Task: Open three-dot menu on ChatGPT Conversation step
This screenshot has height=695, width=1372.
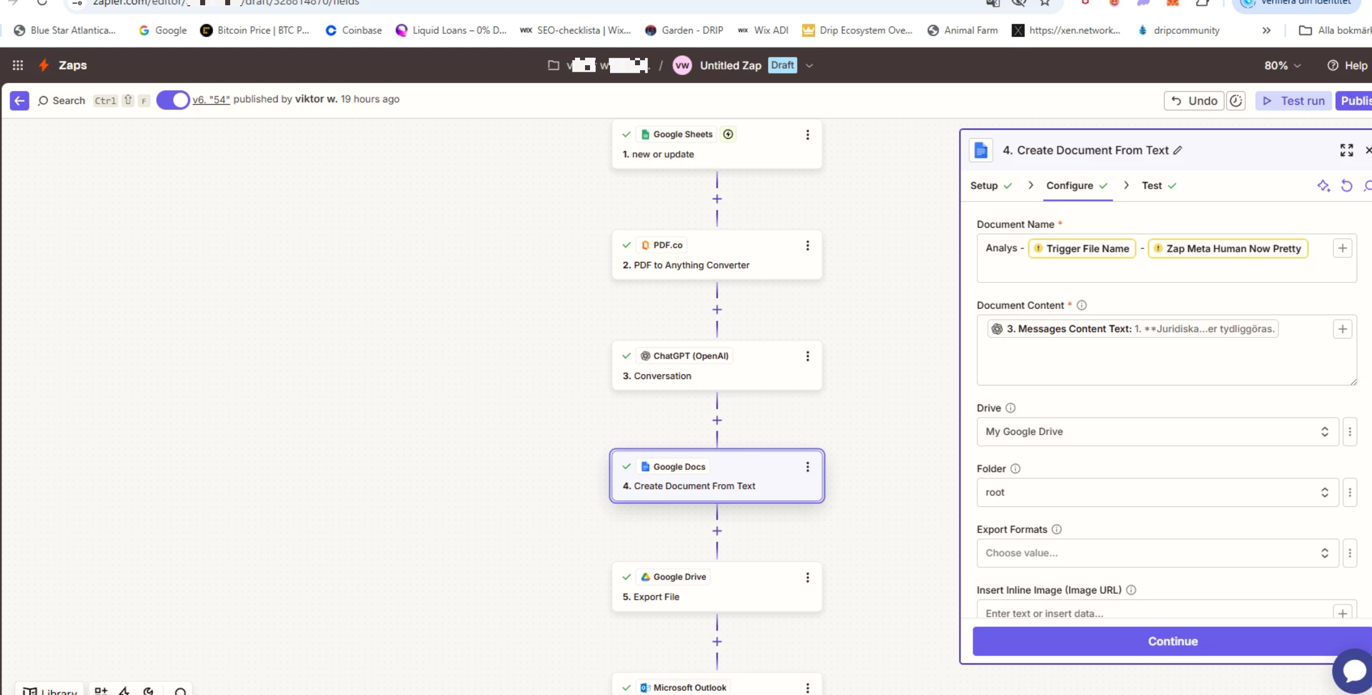Action: click(x=808, y=357)
